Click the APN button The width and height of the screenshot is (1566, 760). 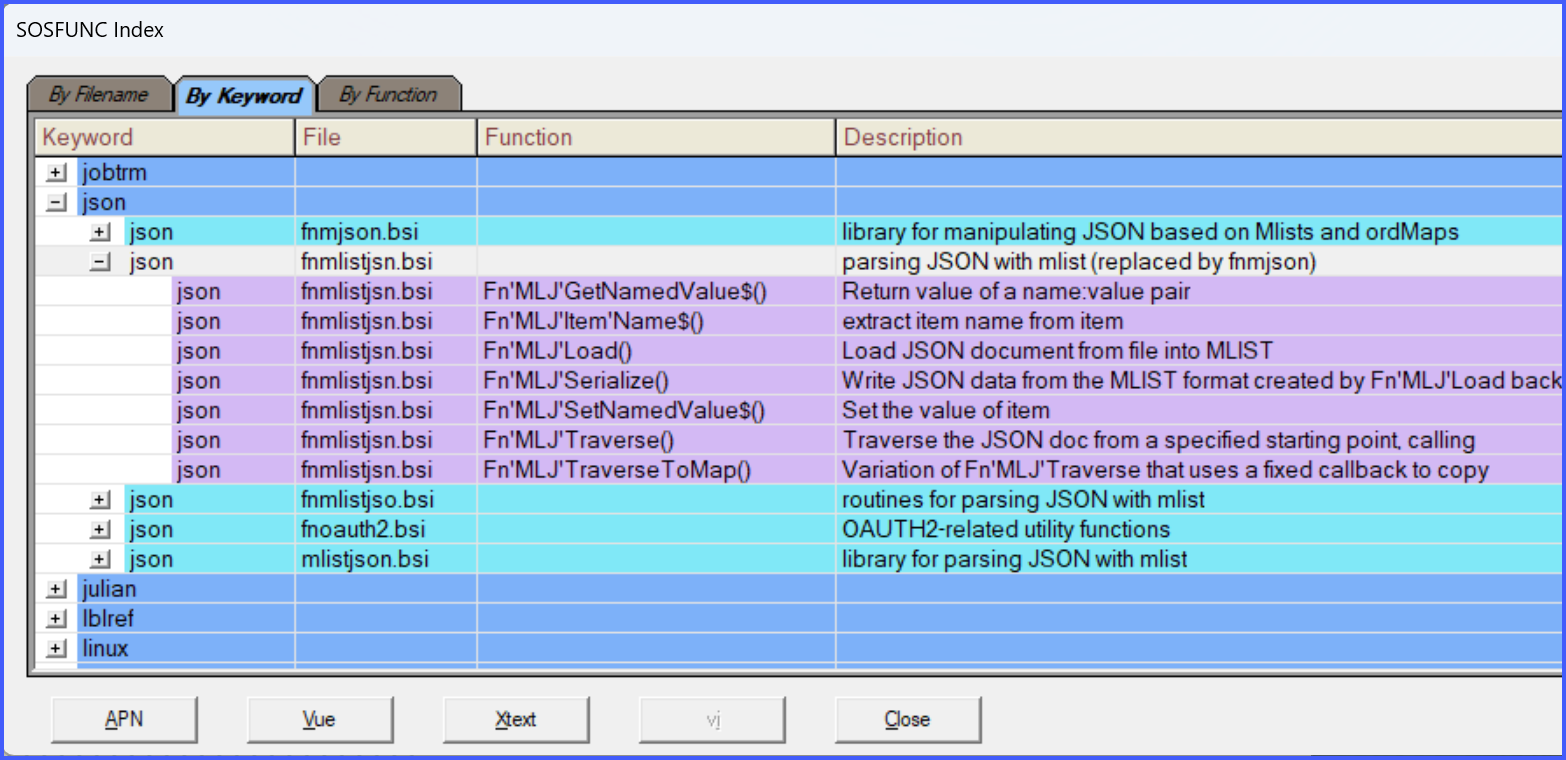coord(124,719)
